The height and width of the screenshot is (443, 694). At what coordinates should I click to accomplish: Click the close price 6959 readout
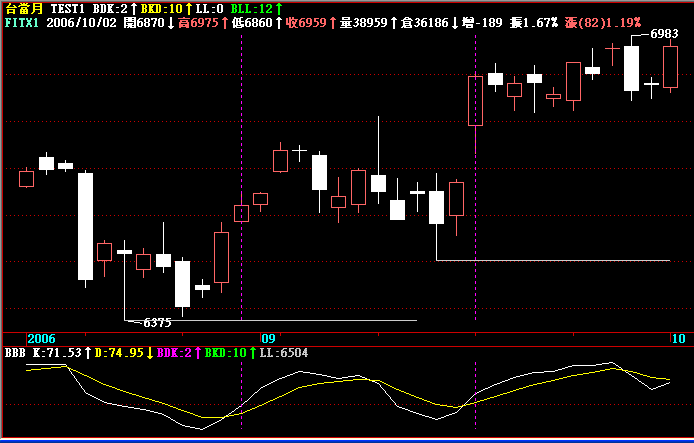(305, 21)
